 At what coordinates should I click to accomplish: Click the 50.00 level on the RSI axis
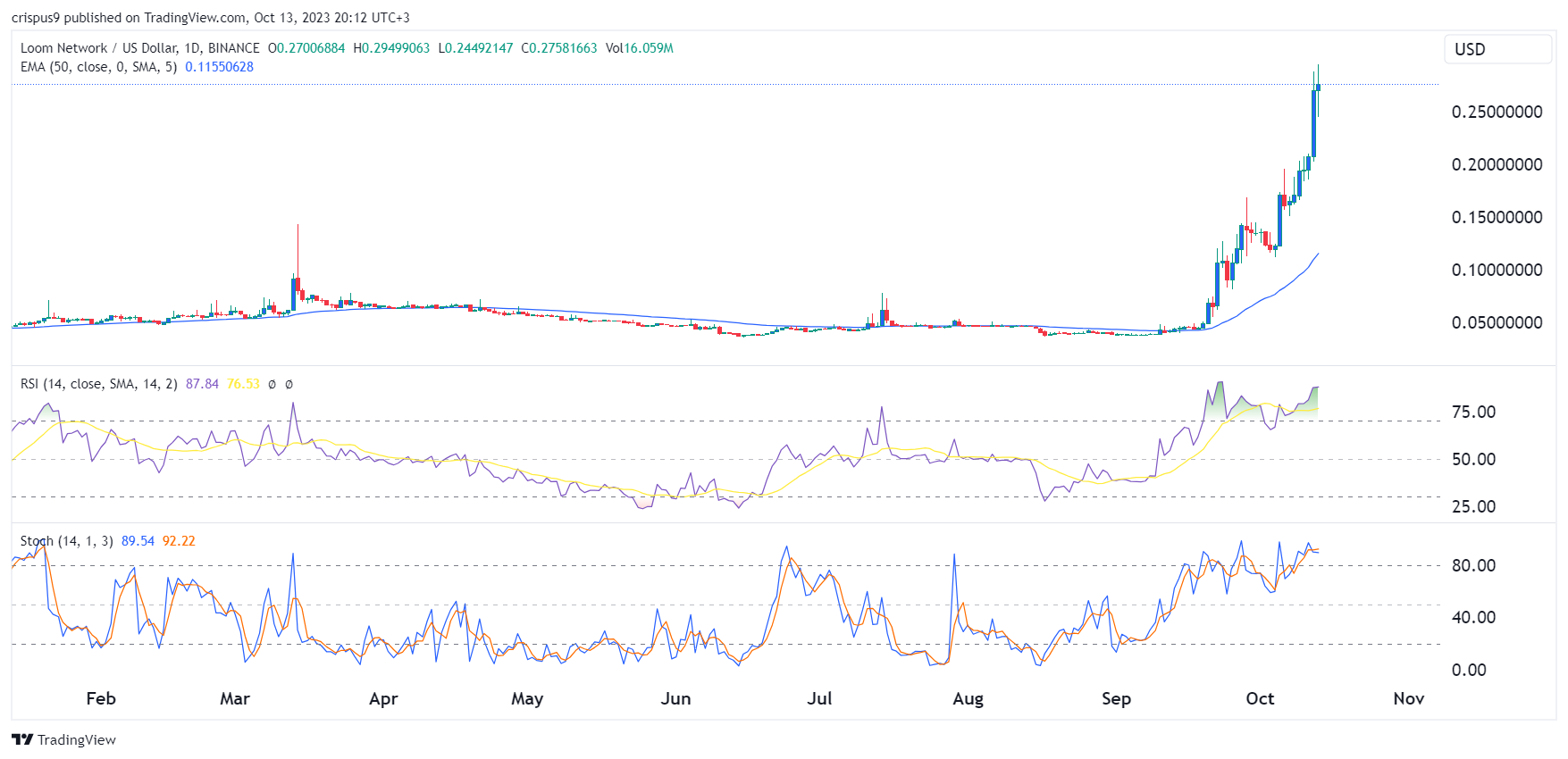[x=1474, y=459]
